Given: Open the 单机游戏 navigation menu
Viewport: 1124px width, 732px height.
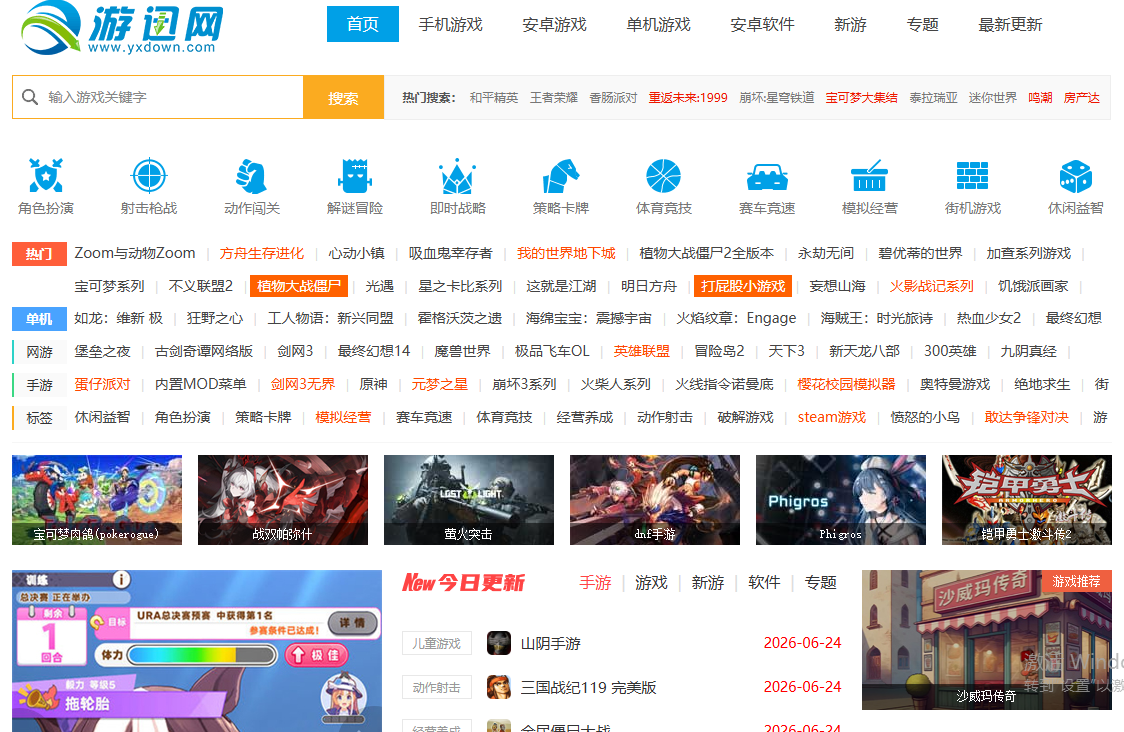Looking at the screenshot, I should 659,24.
